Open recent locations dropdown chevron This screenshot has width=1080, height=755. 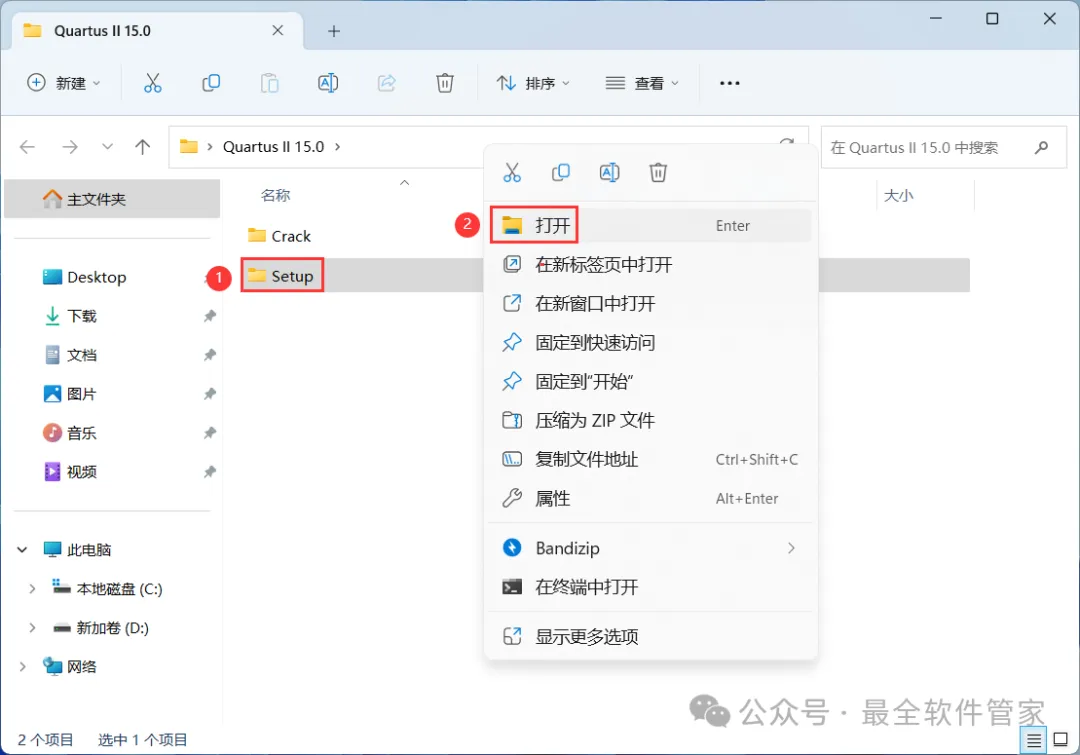click(107, 147)
